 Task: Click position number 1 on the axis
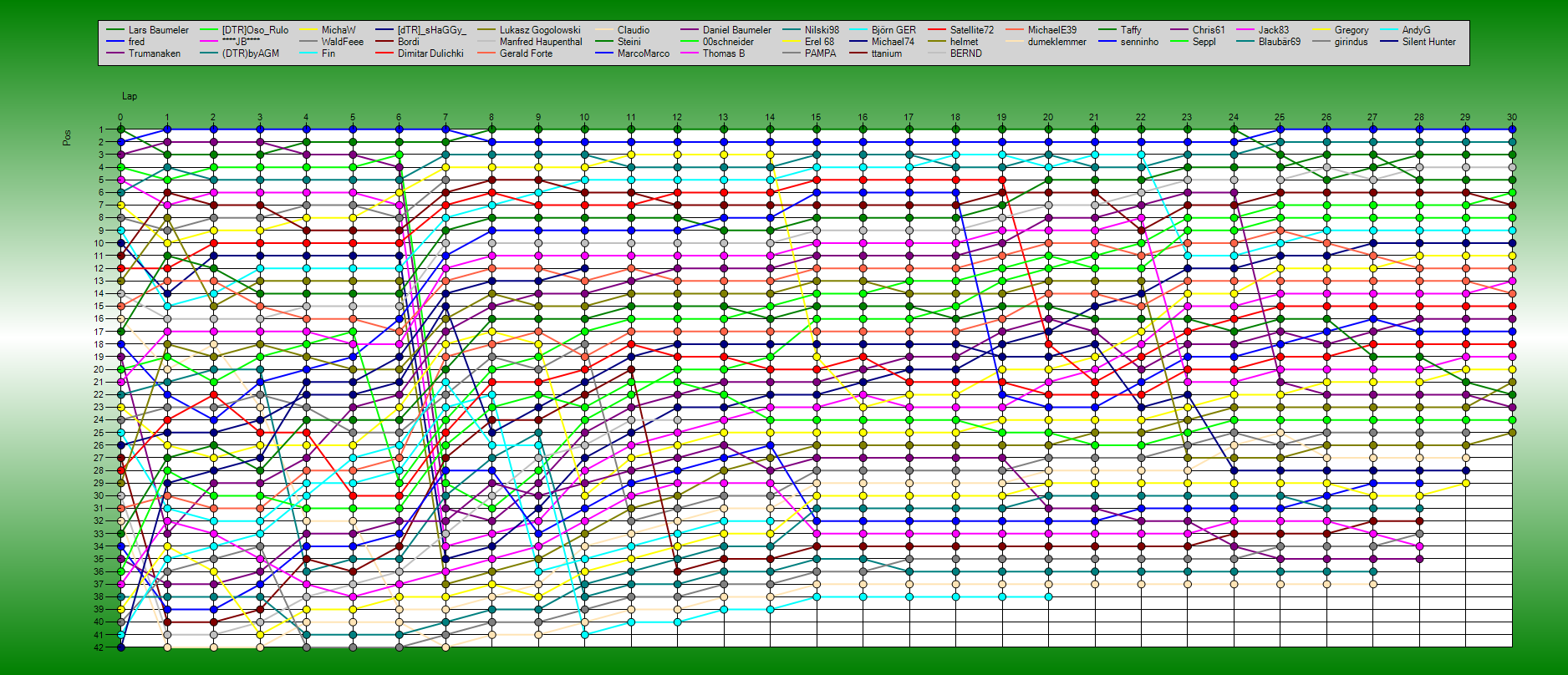101,129
